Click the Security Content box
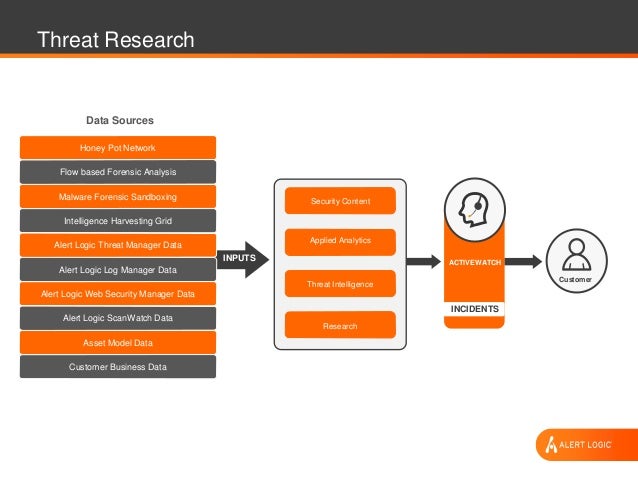Image resolution: width=638 pixels, height=479 pixels. (340, 201)
